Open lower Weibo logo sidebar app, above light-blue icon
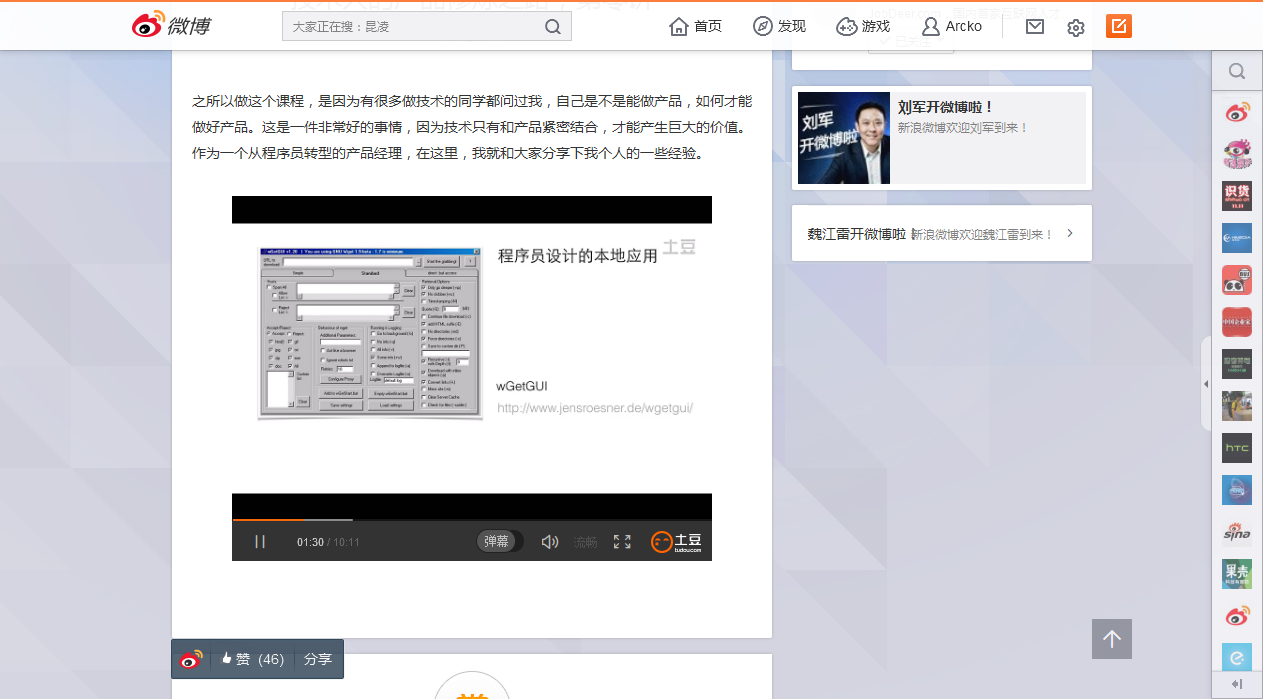Image resolution: width=1263 pixels, height=699 pixels. 1237,616
